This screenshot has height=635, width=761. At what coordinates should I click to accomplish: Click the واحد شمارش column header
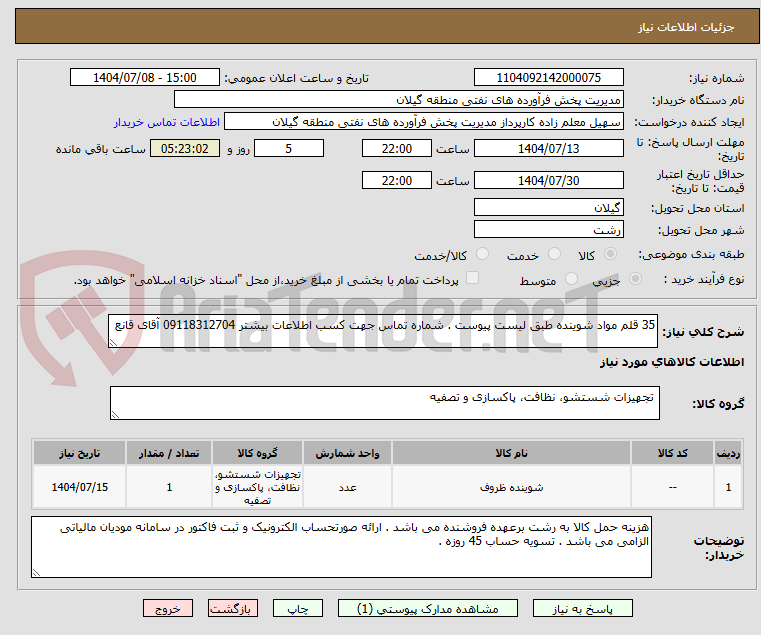coord(347,453)
